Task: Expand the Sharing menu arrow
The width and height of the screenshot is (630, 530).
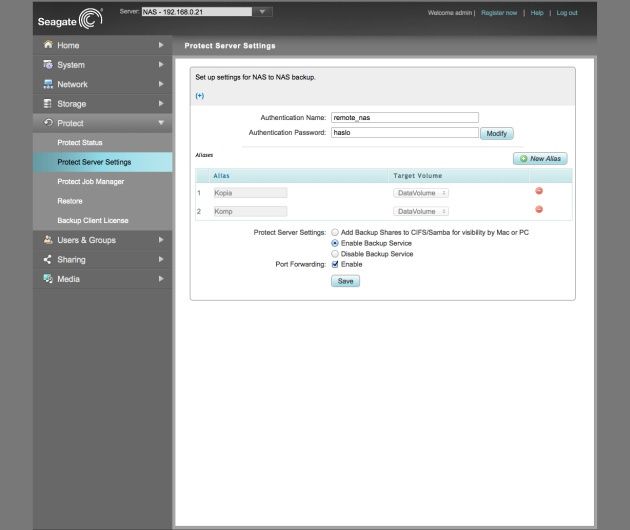Action: 161,259
